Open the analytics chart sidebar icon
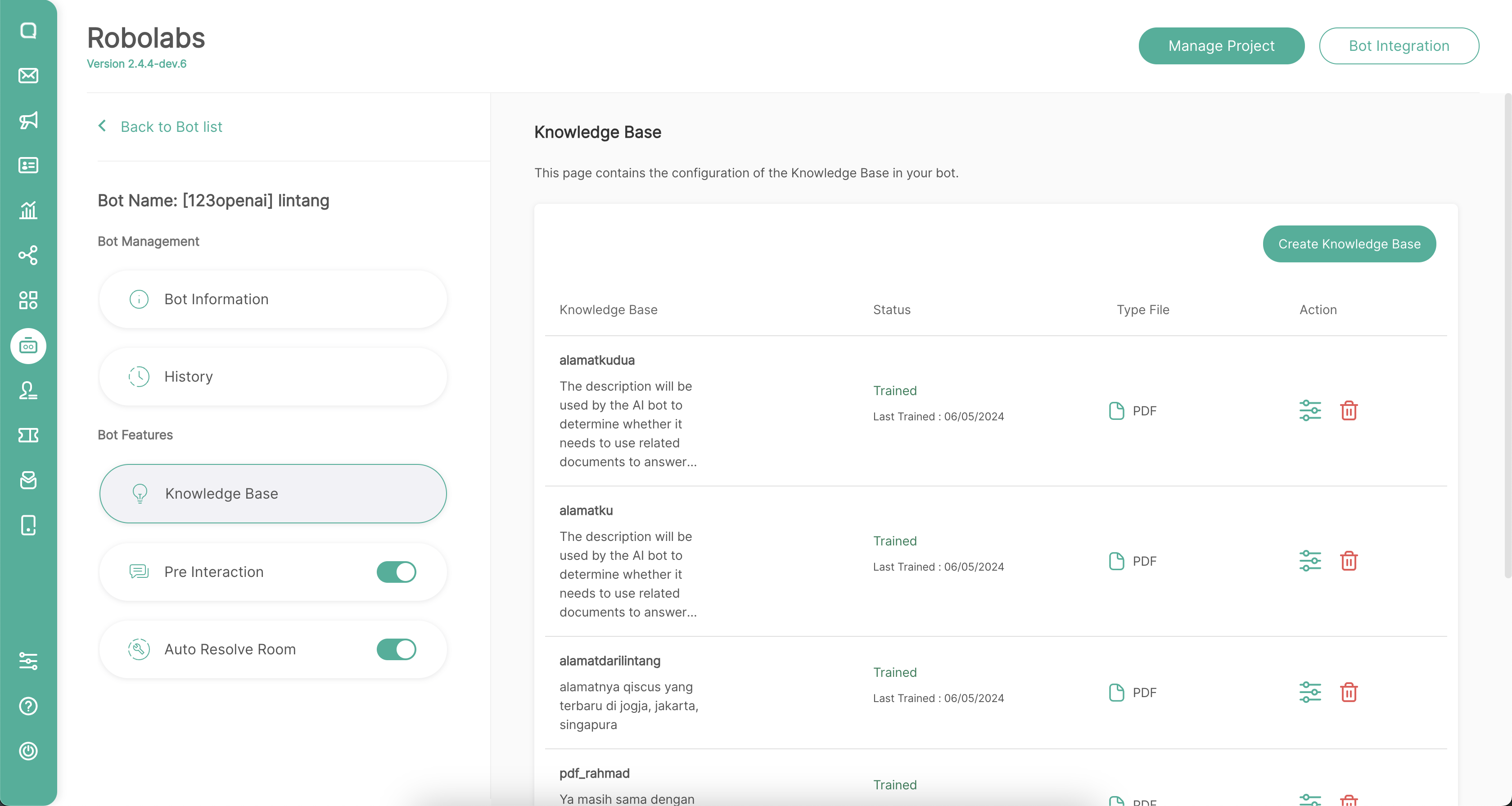Screen dimensions: 1512x806 pos(28,210)
